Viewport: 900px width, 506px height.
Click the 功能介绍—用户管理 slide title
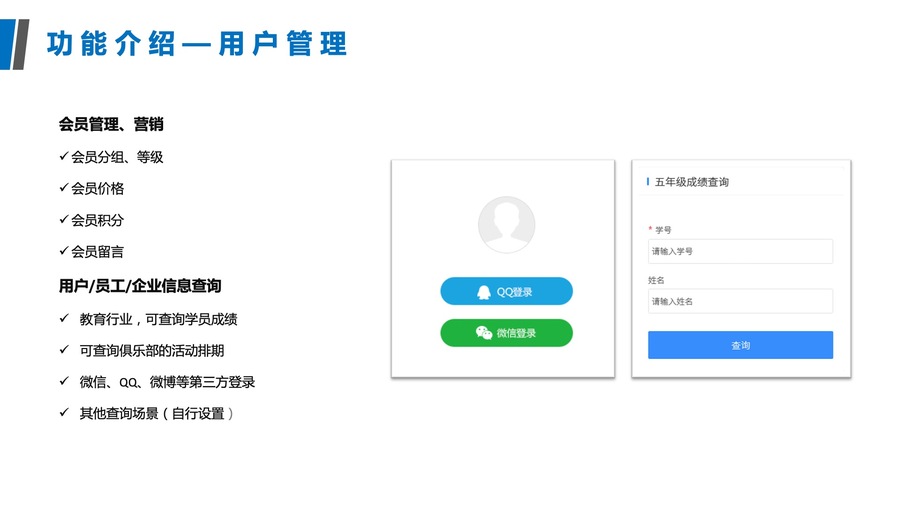point(197,44)
